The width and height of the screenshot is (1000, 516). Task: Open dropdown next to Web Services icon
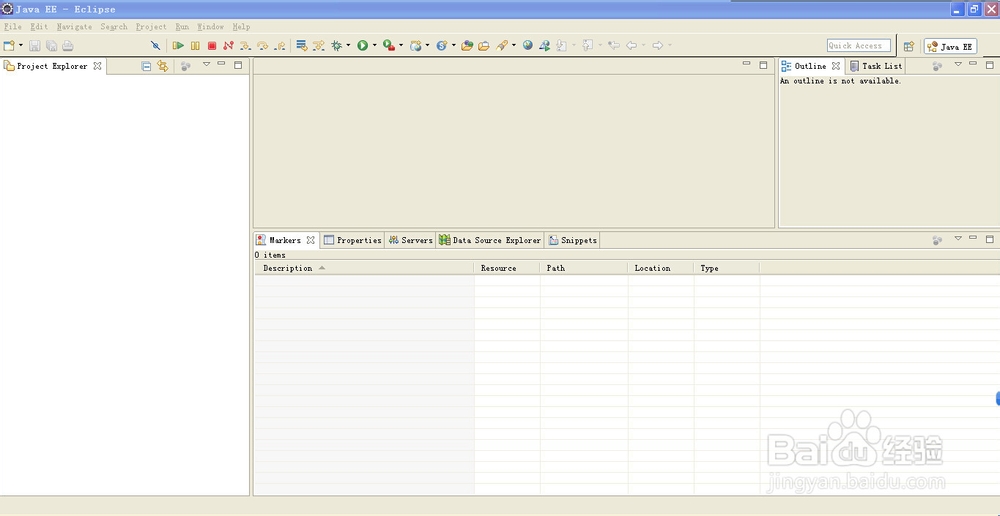(453, 45)
